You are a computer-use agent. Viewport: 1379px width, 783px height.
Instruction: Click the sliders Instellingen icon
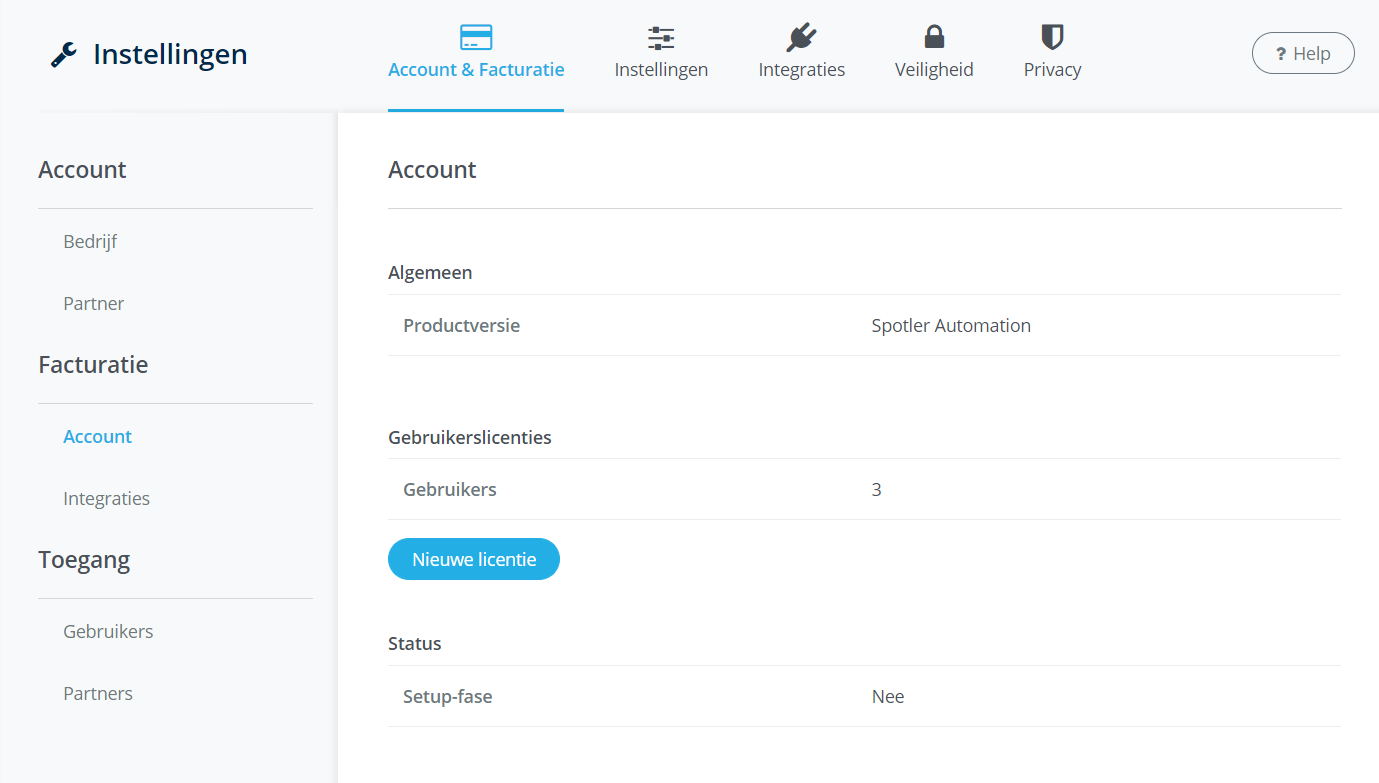(x=661, y=38)
